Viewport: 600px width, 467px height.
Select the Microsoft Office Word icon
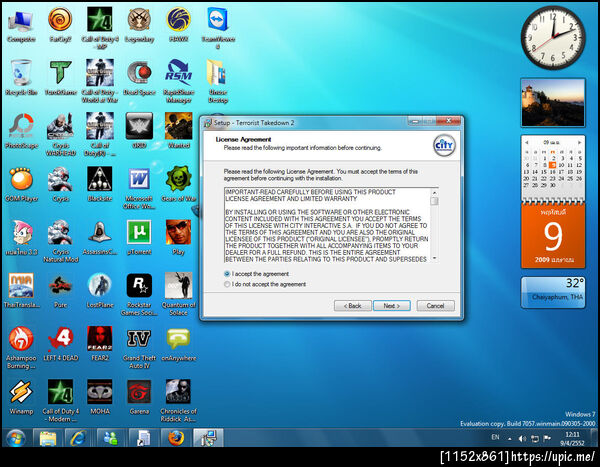[x=139, y=188]
